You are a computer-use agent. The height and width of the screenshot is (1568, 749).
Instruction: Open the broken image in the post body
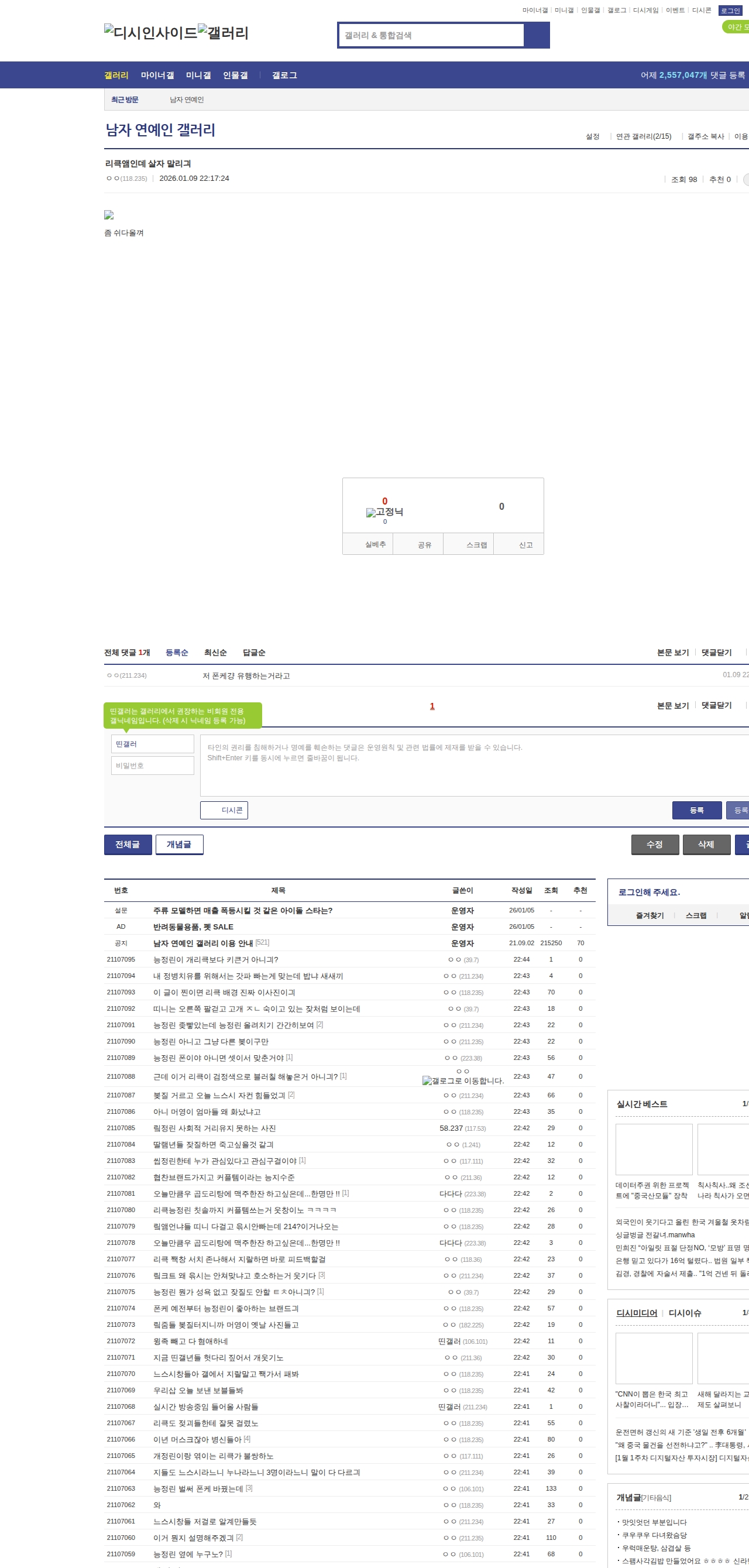pyautogui.click(x=109, y=215)
